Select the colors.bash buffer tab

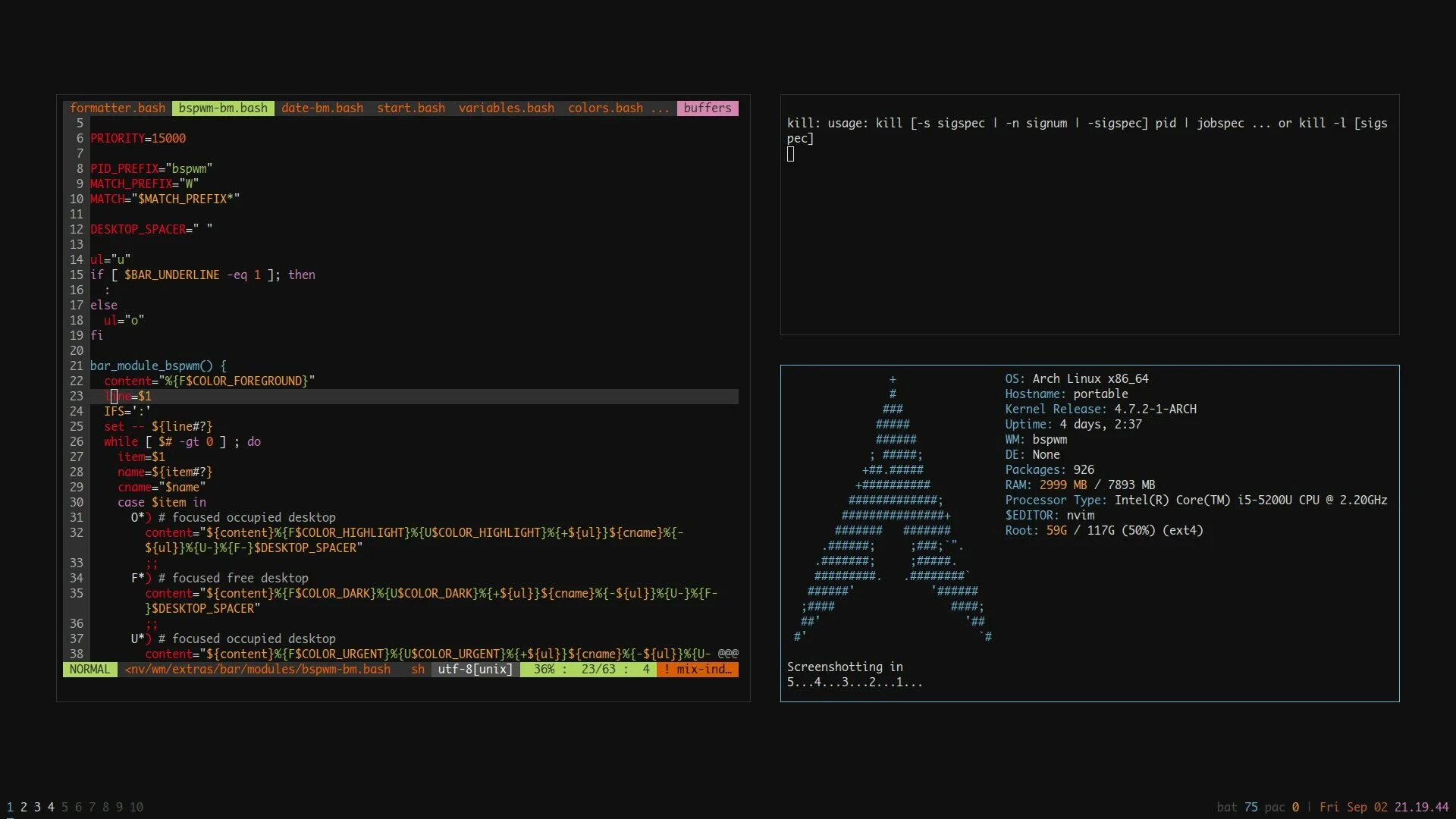click(x=605, y=108)
